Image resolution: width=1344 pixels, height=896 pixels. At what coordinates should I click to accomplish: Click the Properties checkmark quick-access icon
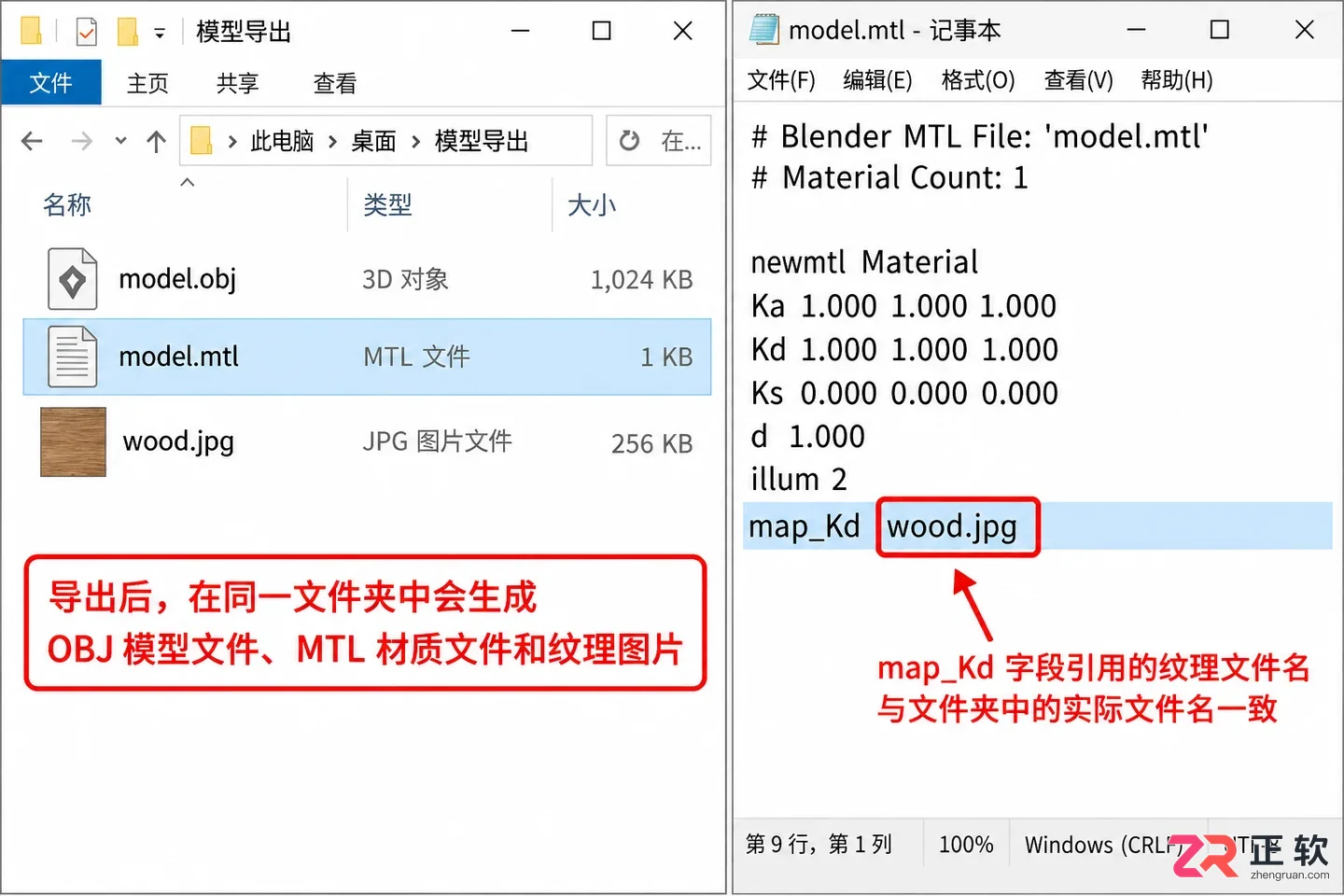[86, 32]
